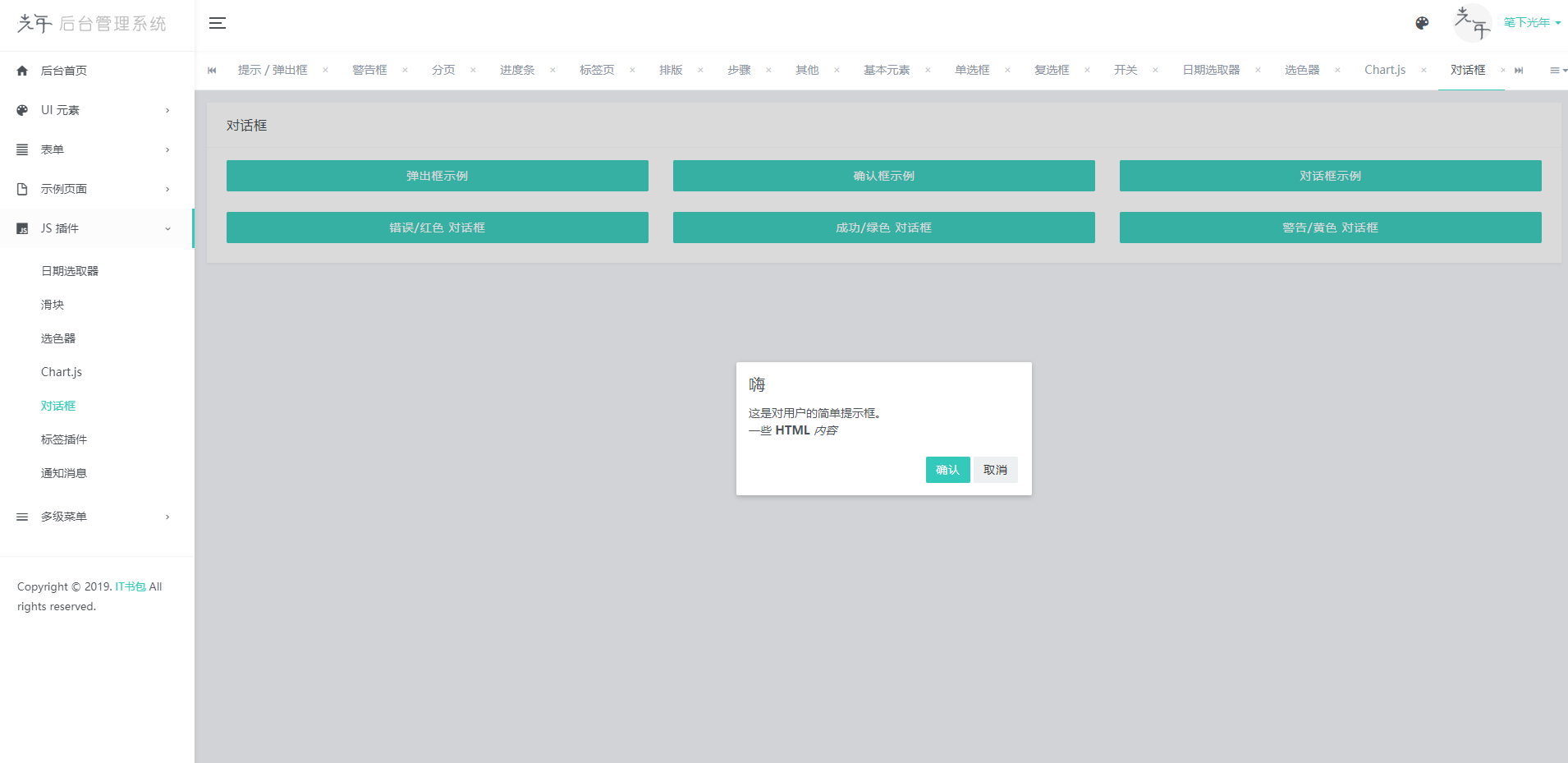Image resolution: width=1568 pixels, height=763 pixels.
Task: Close the Chart.js tab
Action: point(1424,70)
